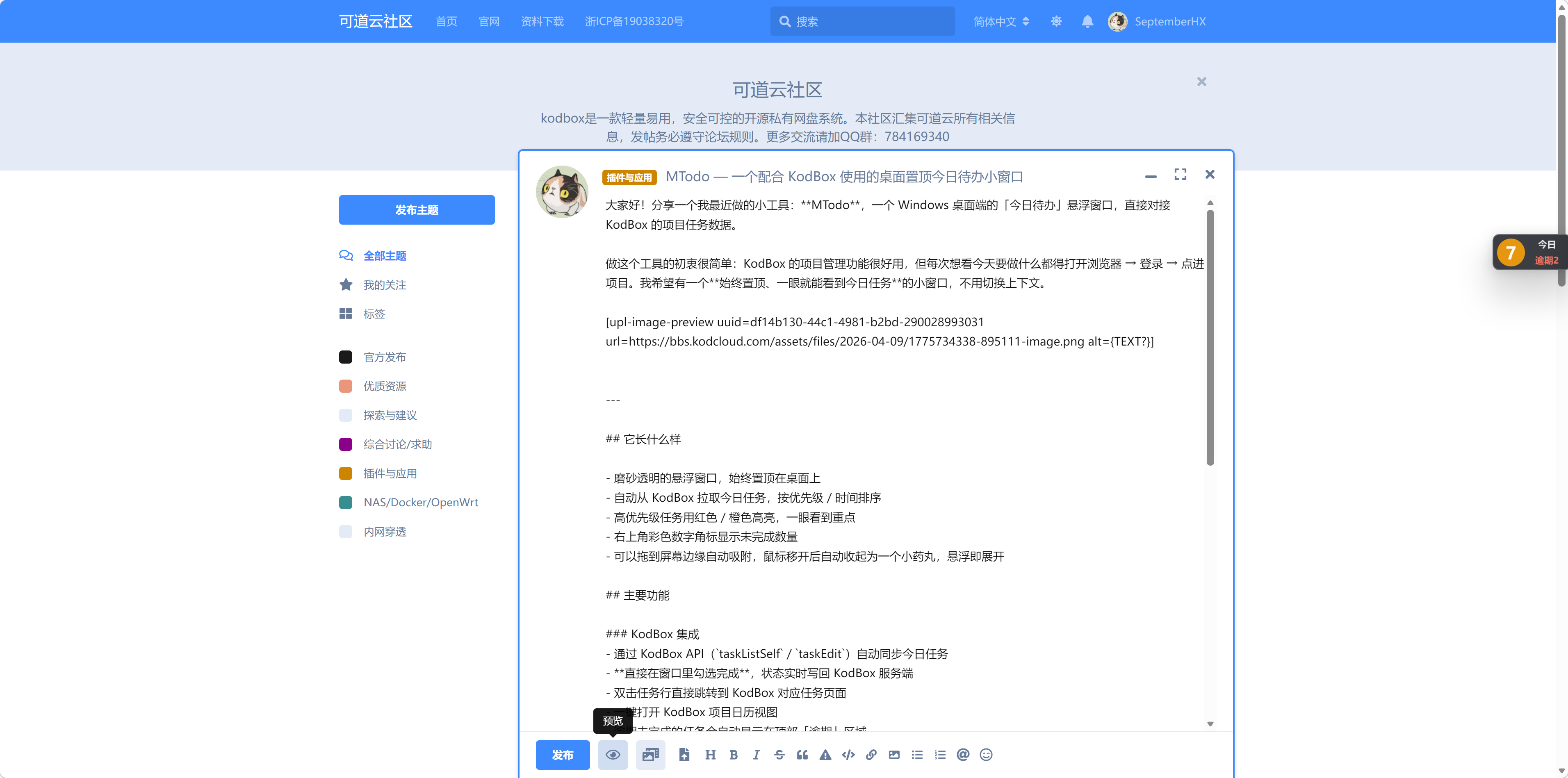The image size is (1568, 778).
Task: Click the teal NAS/Docker/OpenWrt color square
Action: pyautogui.click(x=346, y=503)
